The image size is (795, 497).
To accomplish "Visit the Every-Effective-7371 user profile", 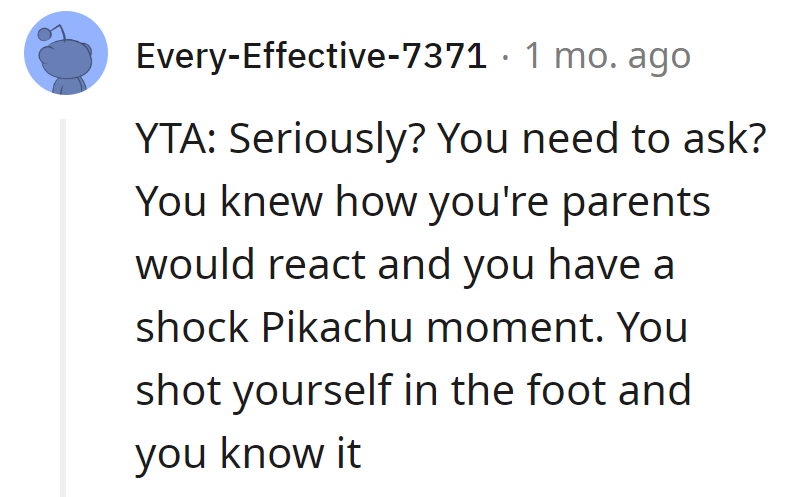I will [x=311, y=56].
